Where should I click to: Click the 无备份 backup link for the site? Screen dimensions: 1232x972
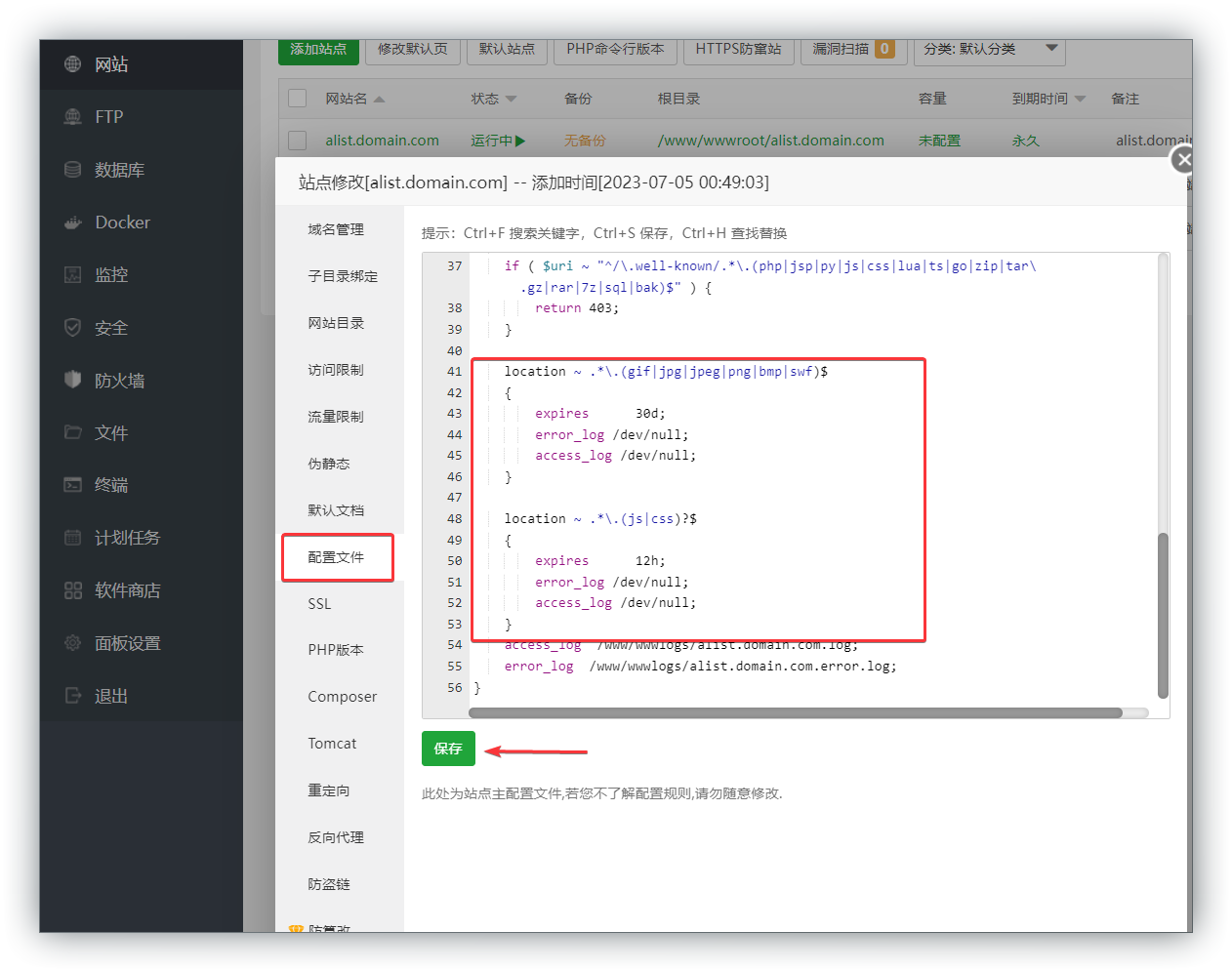coord(585,140)
